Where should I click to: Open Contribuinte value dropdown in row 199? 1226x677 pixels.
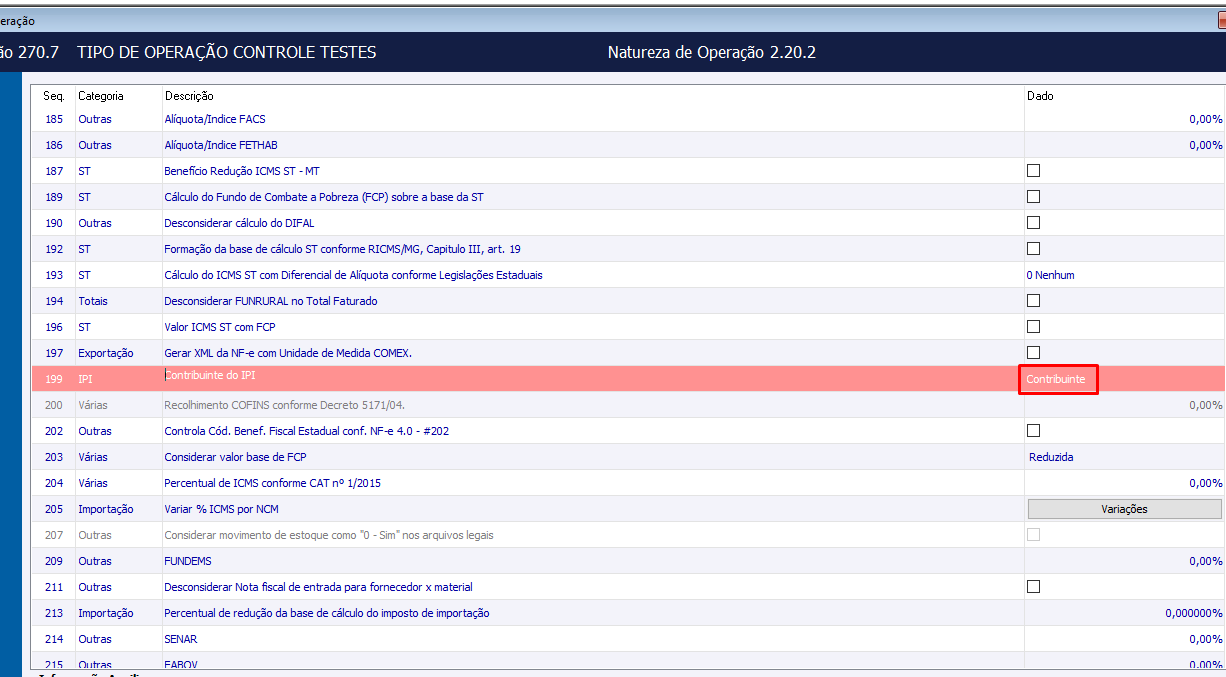point(1058,379)
